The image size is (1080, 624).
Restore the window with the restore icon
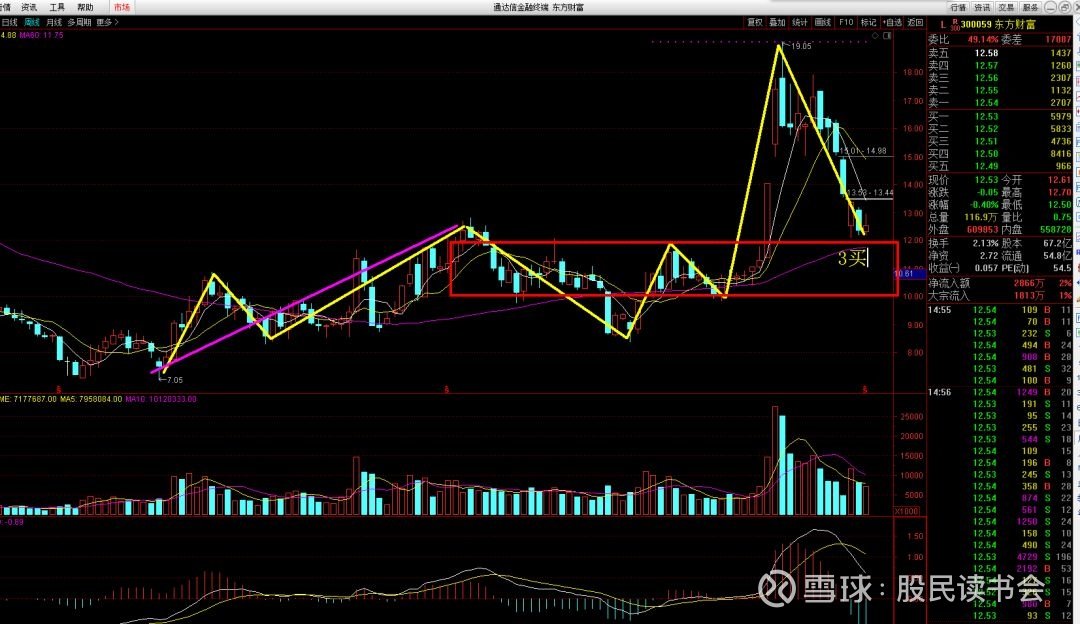pos(1064,7)
